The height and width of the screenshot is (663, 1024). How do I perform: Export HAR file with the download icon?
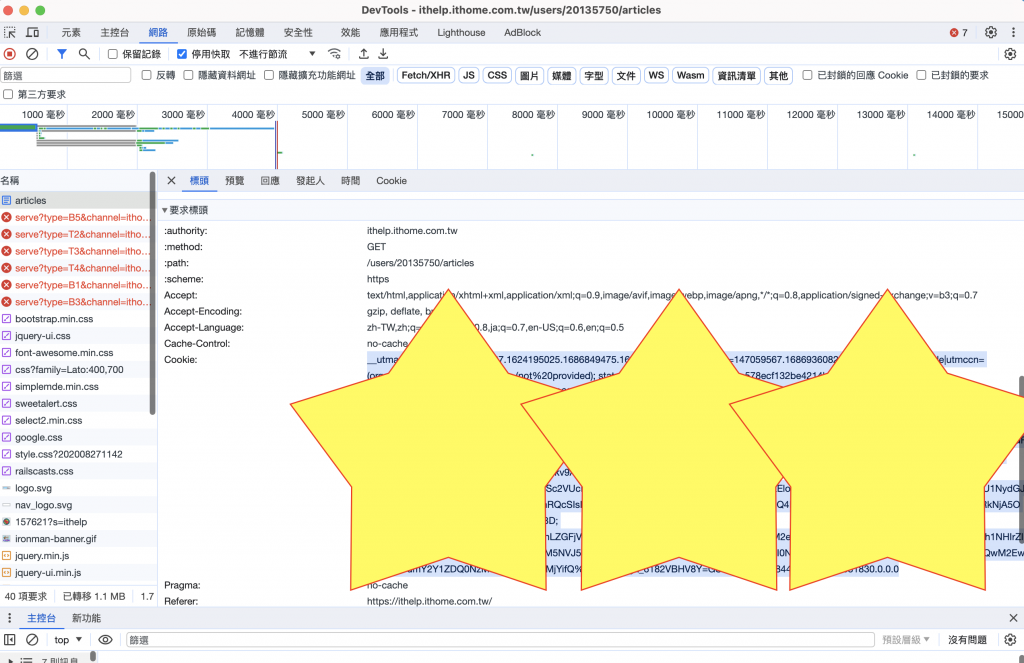(383, 54)
